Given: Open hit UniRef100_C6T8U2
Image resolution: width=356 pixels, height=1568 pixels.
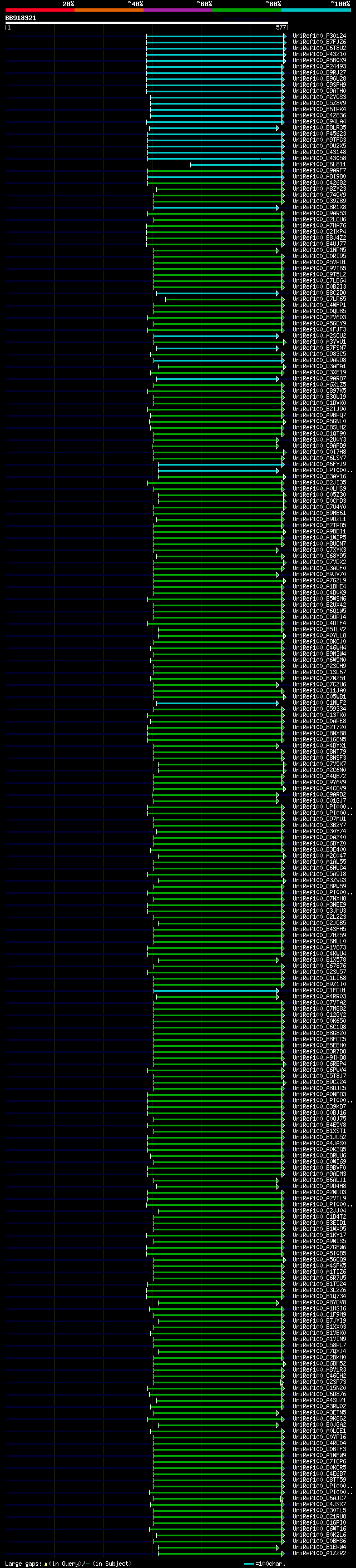Looking at the screenshot, I should click(319, 48).
